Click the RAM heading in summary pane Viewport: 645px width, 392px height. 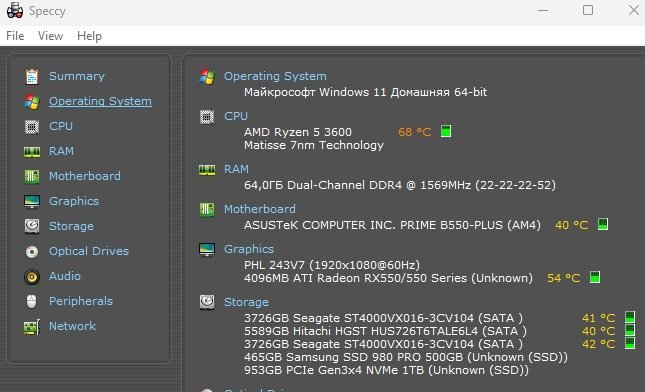(x=236, y=169)
